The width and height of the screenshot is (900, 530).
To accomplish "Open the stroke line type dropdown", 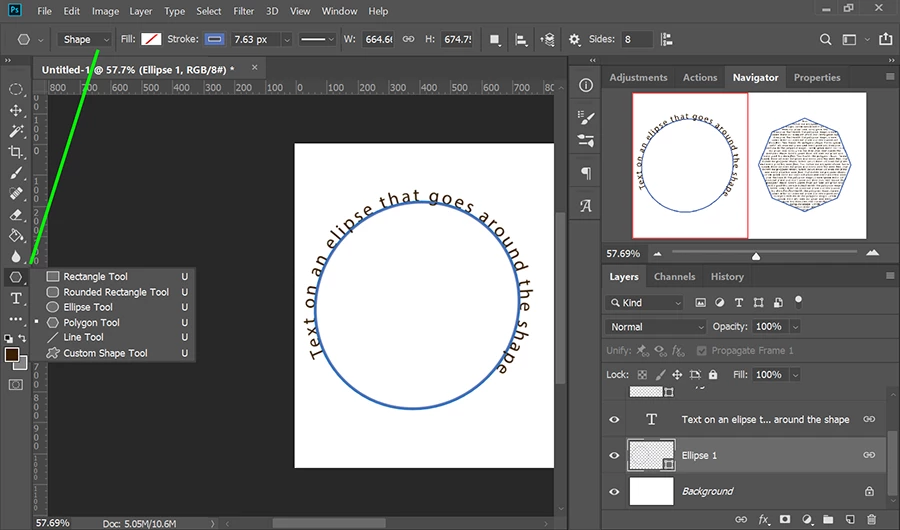I will pyautogui.click(x=317, y=39).
